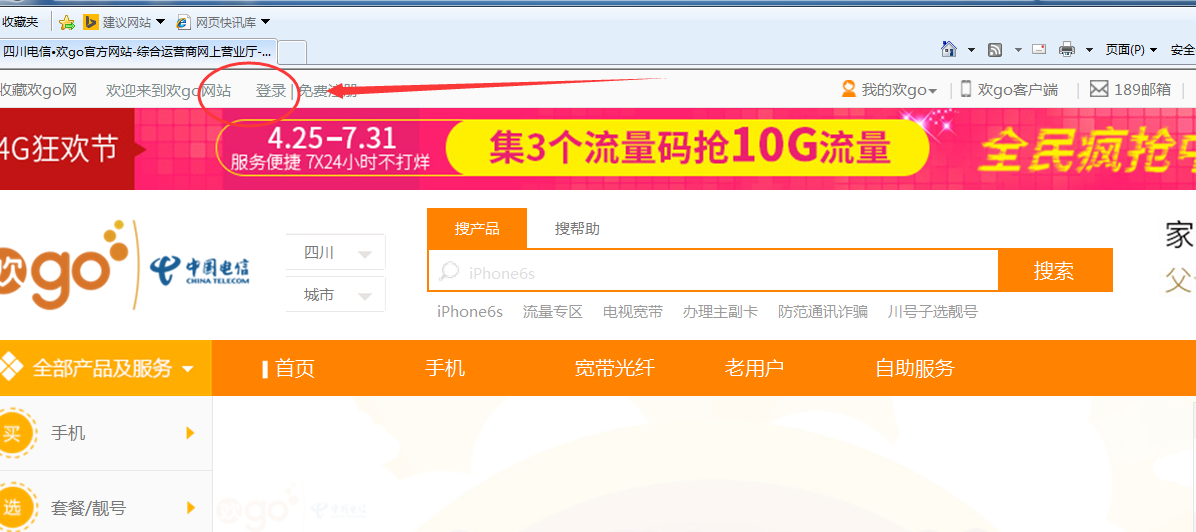Screen dimensions: 1196x532
Task: Open 自助服务 navigation item
Action: click(x=915, y=369)
